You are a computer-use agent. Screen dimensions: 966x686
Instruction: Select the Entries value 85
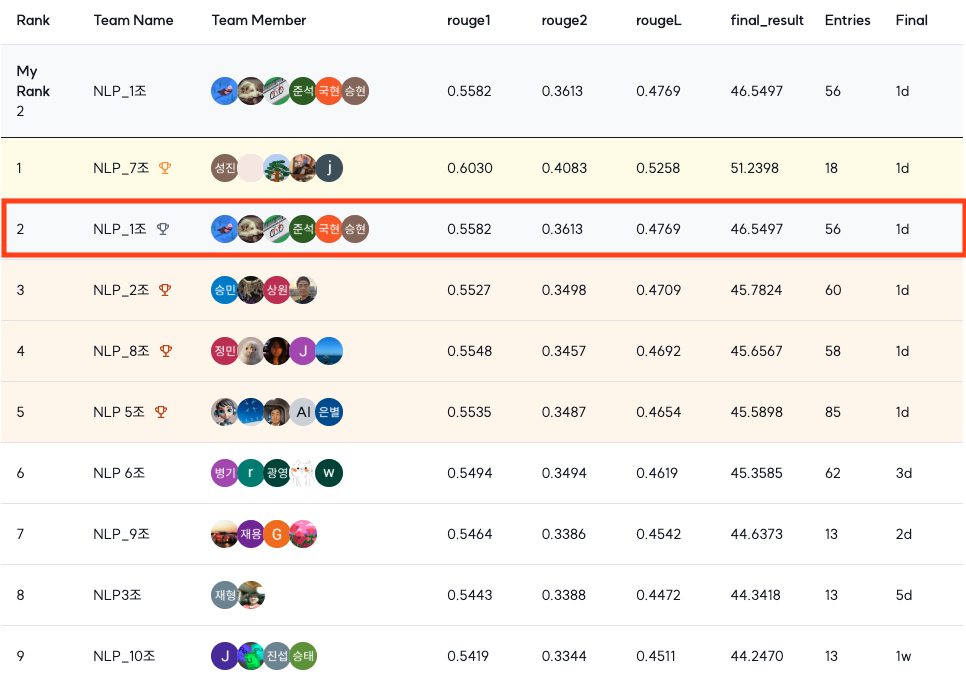coord(833,411)
